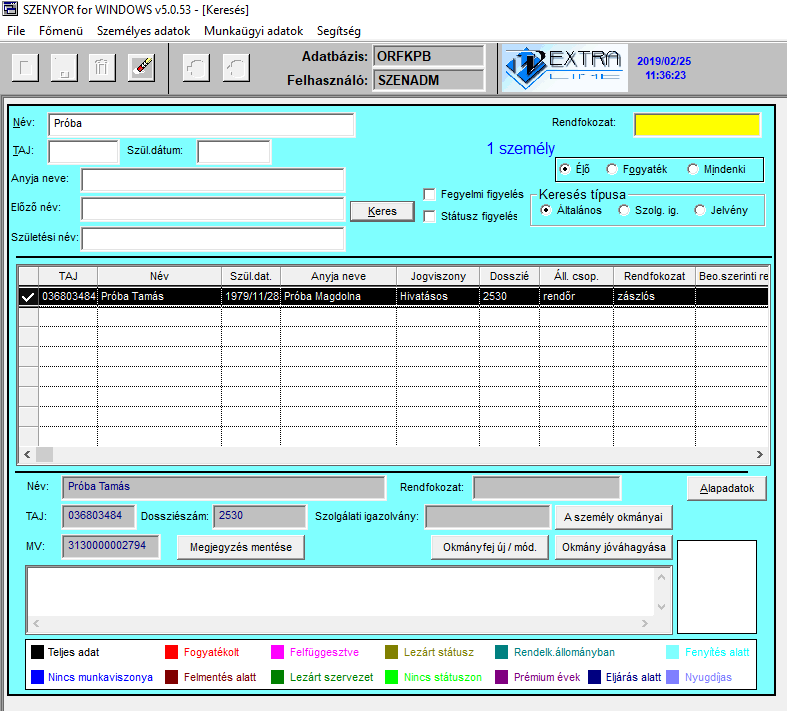Image resolution: width=787 pixels, height=711 pixels.
Task: Click the eraser icon in the toolbar
Action: tap(142, 67)
